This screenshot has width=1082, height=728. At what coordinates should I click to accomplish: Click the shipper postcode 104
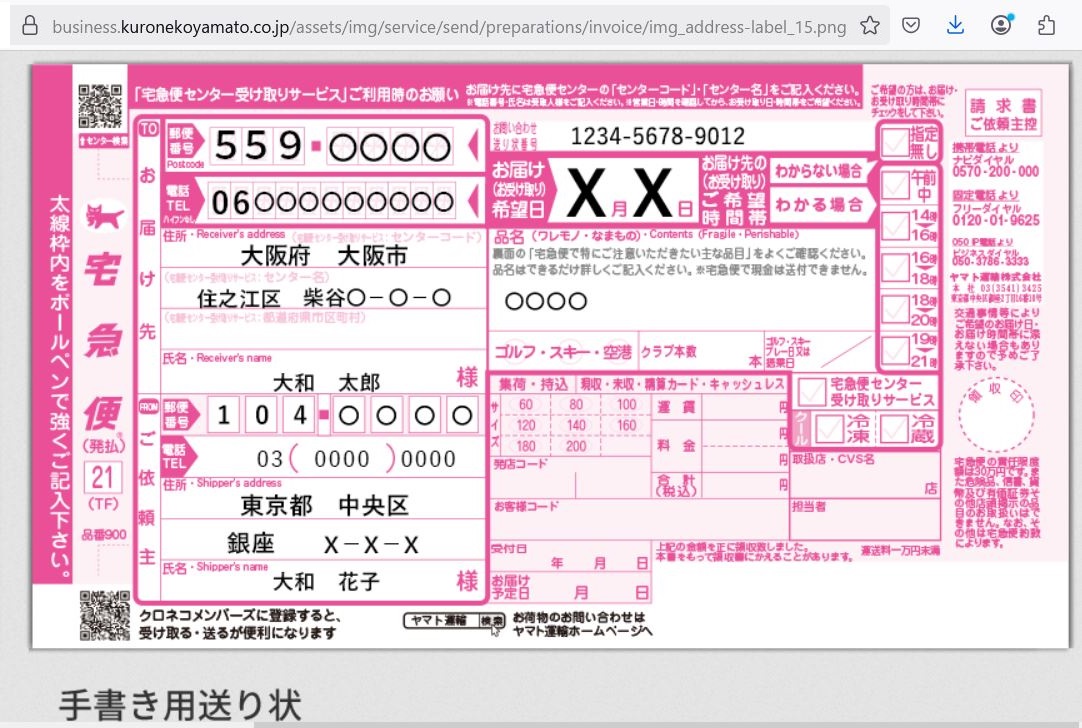261,415
